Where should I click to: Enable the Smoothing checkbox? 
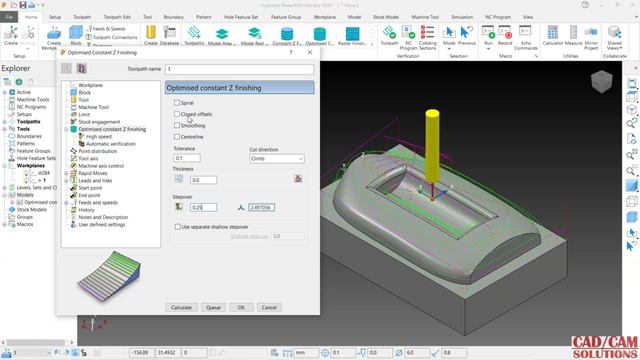coord(177,125)
